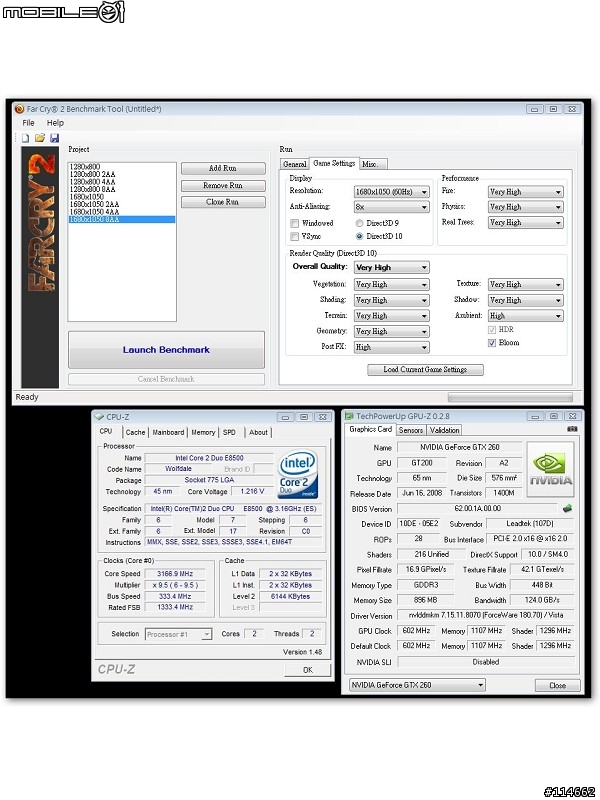This screenshot has height=800, width=600.
Task: Select the Direct3D 9 radio button
Action: pos(359,223)
